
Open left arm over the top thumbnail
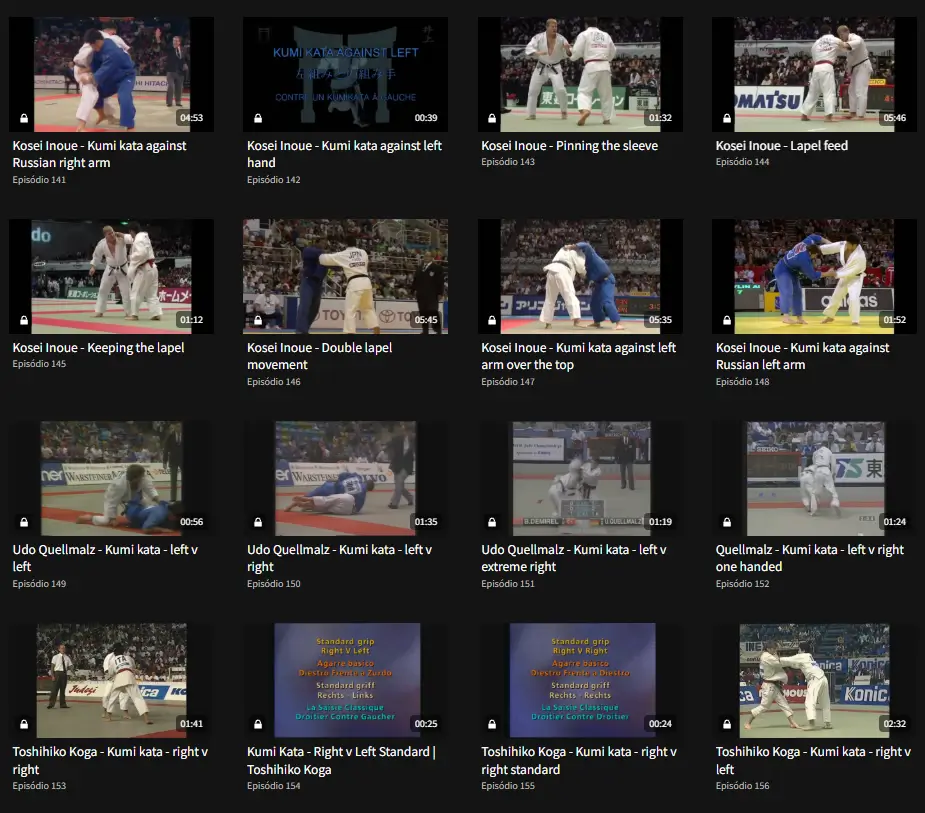coord(580,276)
